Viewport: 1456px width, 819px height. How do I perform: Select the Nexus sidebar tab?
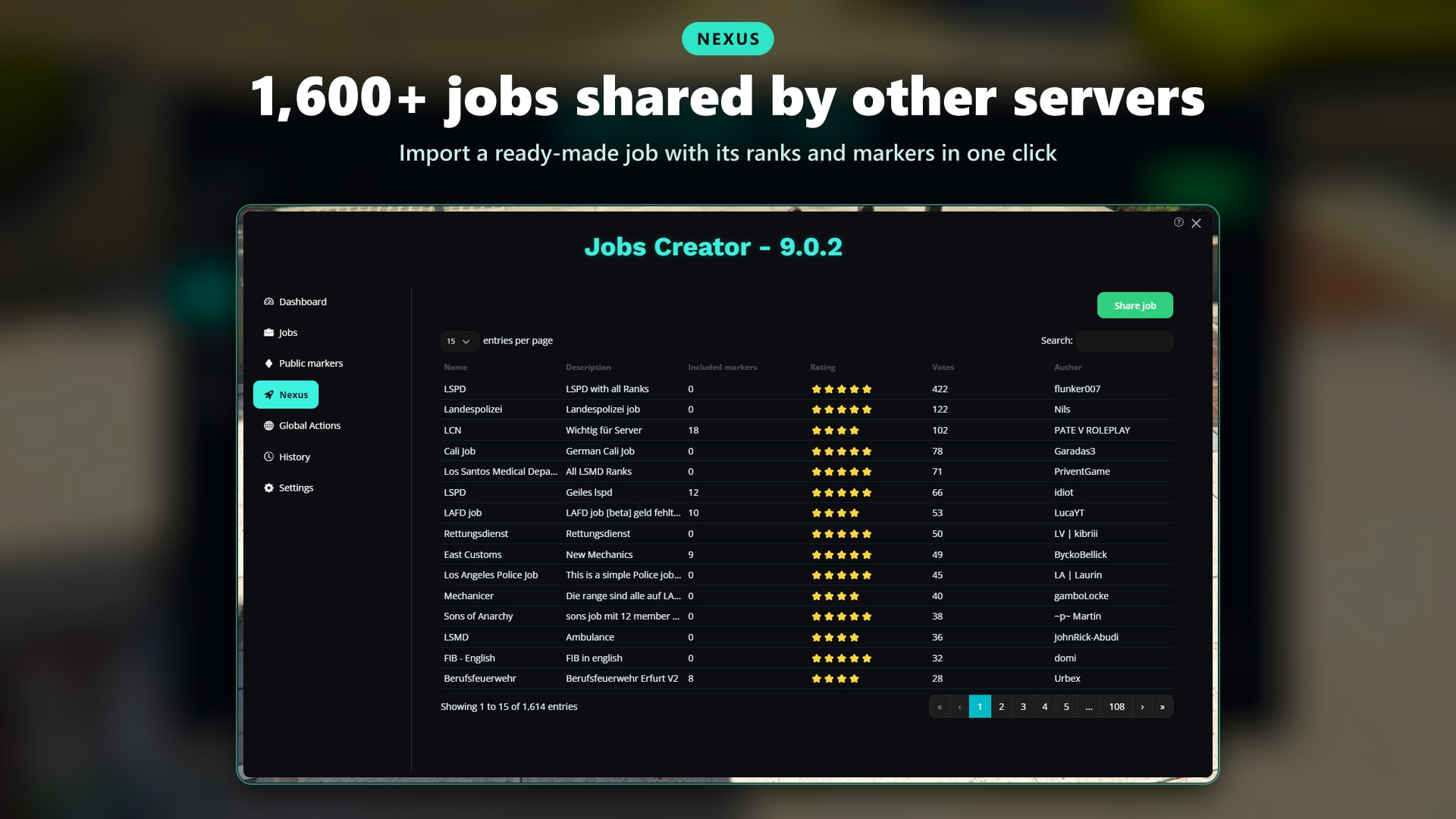coord(286,394)
